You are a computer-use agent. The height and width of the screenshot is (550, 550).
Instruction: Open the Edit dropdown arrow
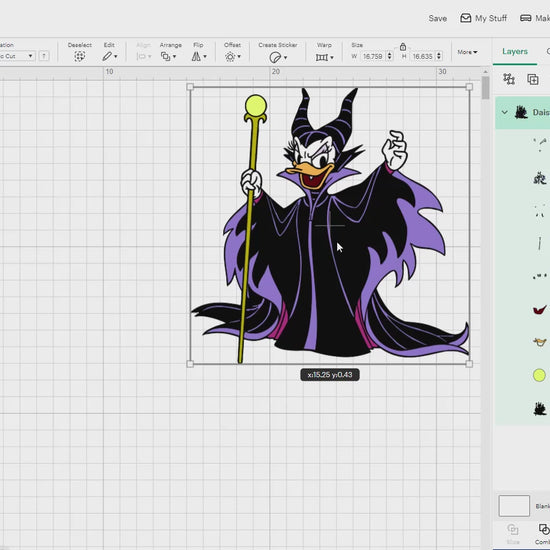116,56
